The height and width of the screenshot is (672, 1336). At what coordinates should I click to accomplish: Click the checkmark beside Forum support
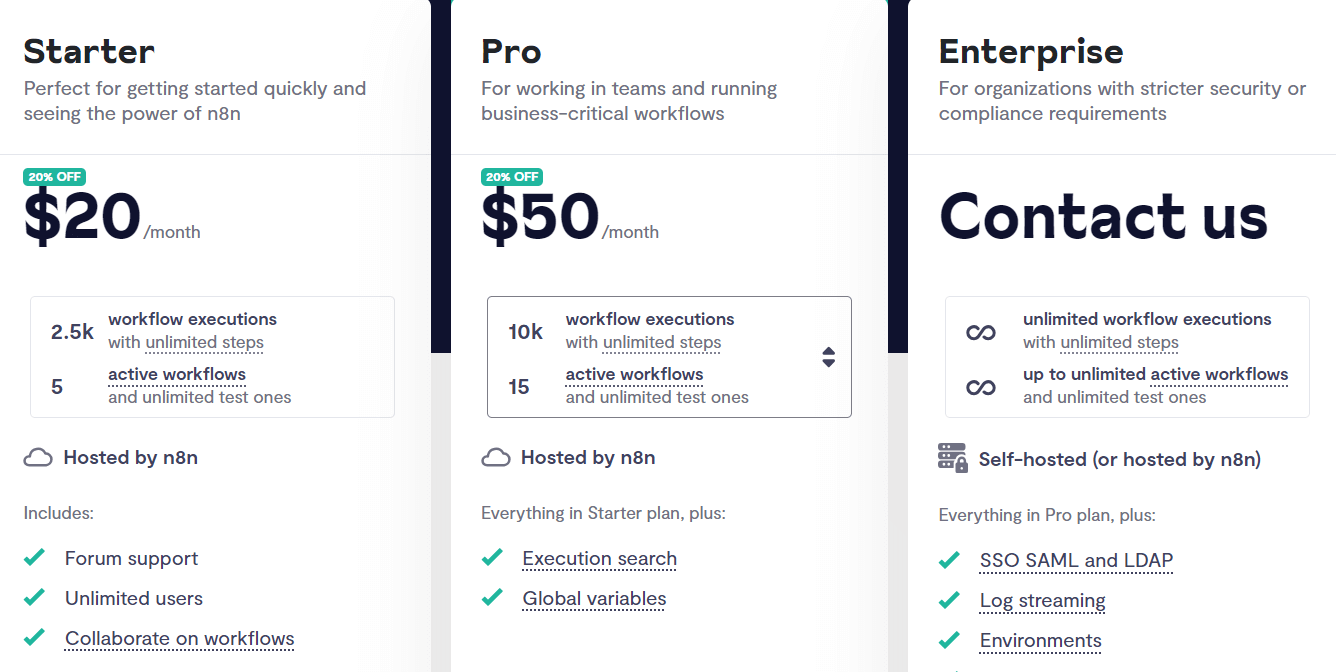tap(35, 558)
